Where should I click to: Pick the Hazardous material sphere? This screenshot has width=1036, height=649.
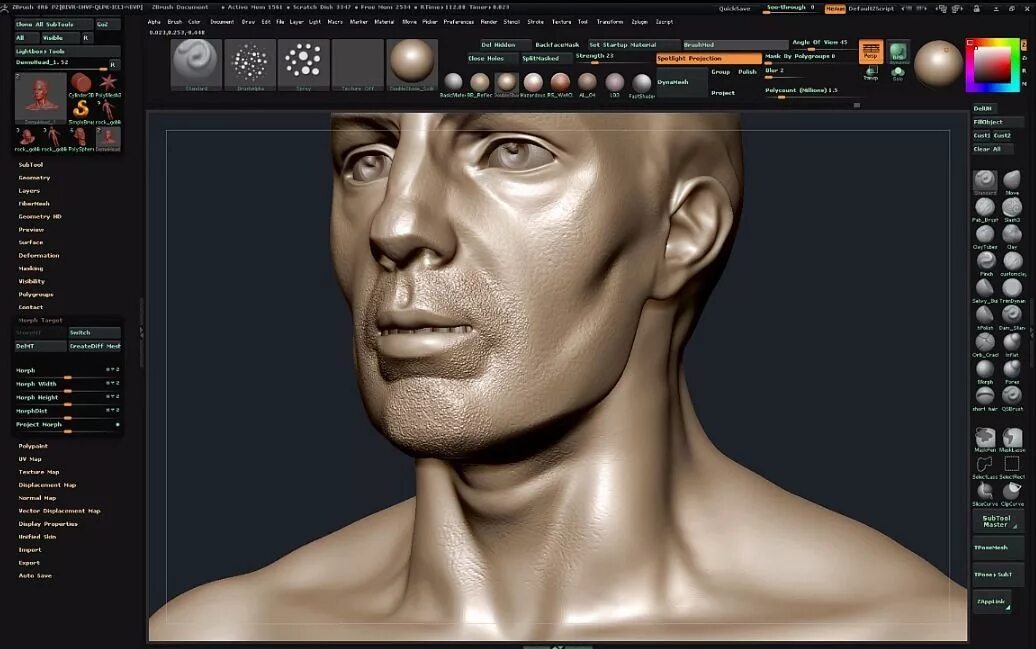pyautogui.click(x=533, y=82)
